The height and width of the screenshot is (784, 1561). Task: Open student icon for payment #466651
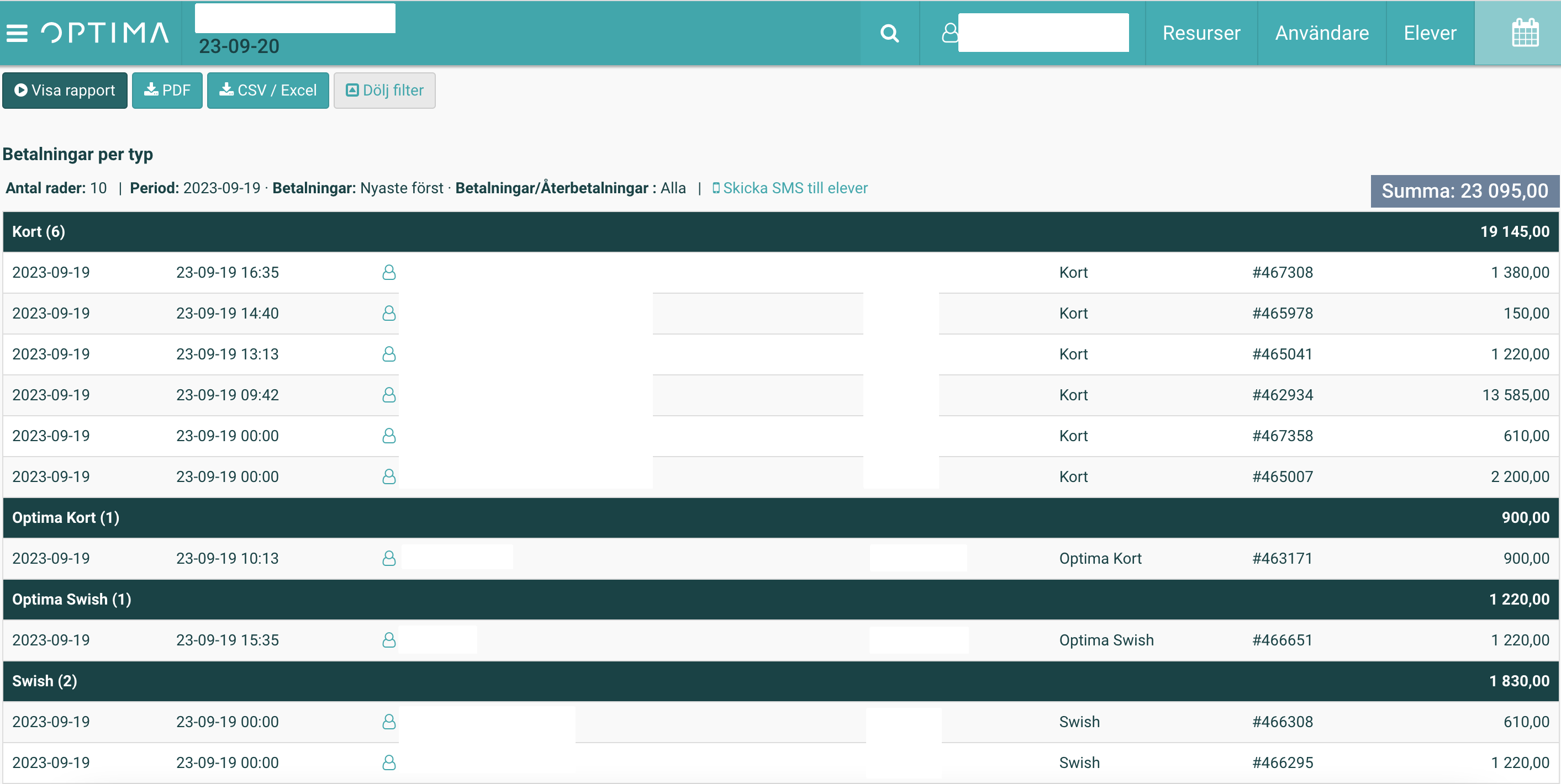pyautogui.click(x=389, y=640)
